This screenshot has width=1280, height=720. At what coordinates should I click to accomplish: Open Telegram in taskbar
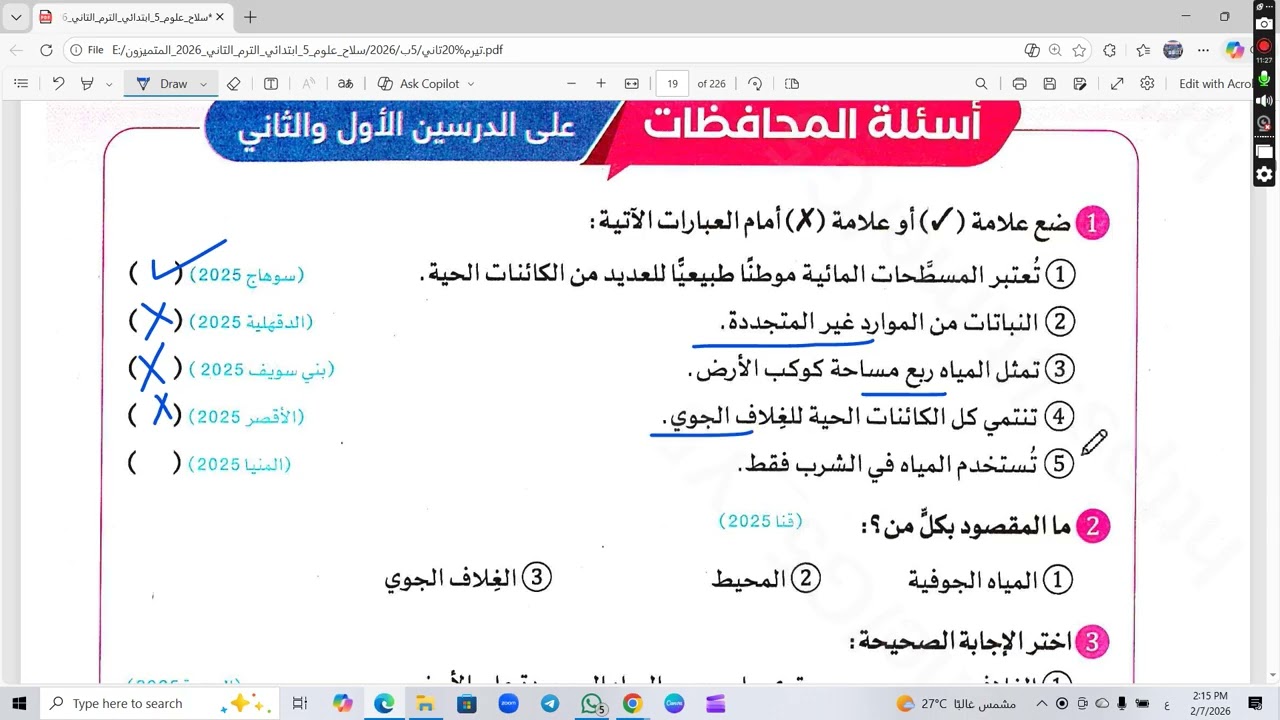click(550, 704)
